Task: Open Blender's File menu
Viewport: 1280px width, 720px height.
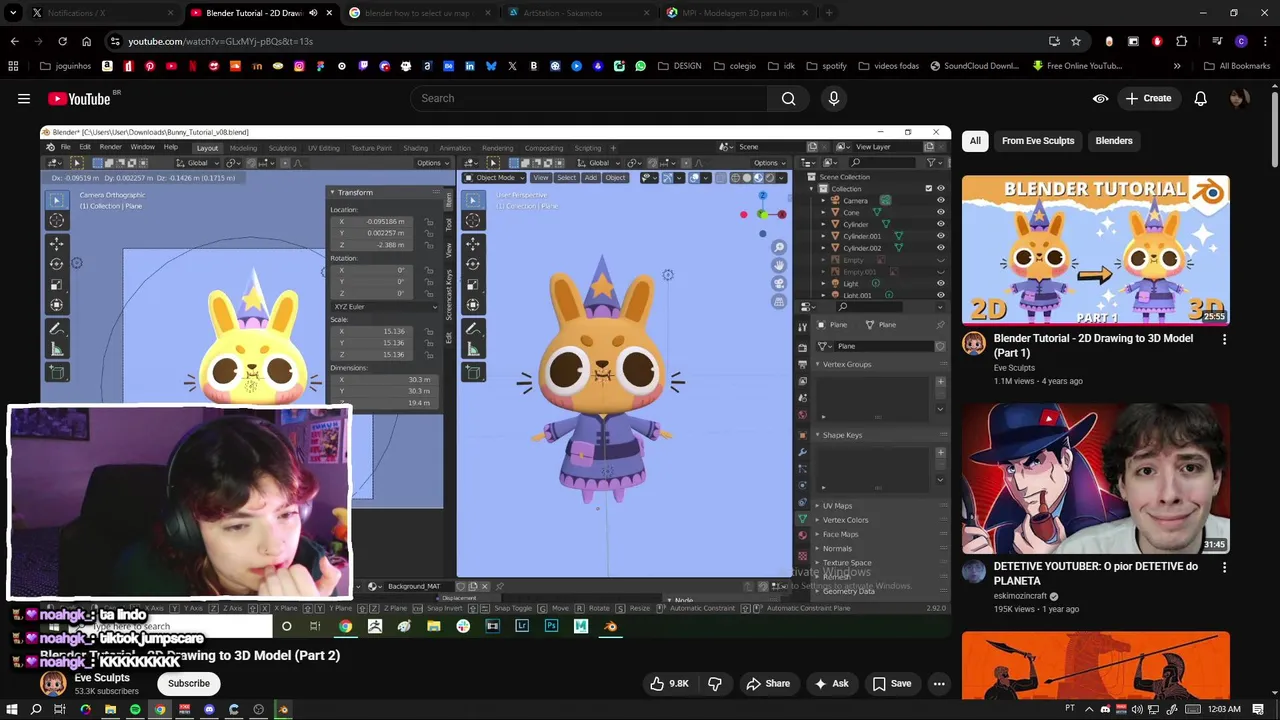Action: (66, 147)
